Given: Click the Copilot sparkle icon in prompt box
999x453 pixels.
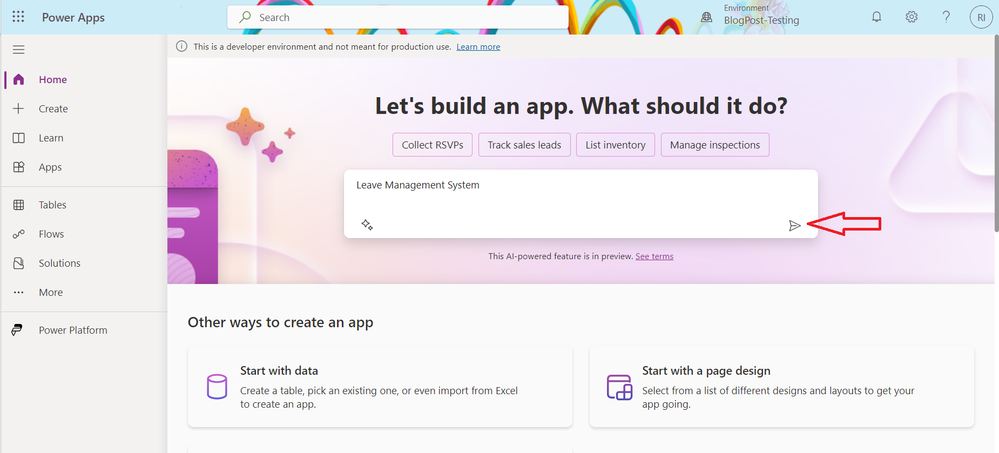Looking at the screenshot, I should [x=367, y=224].
